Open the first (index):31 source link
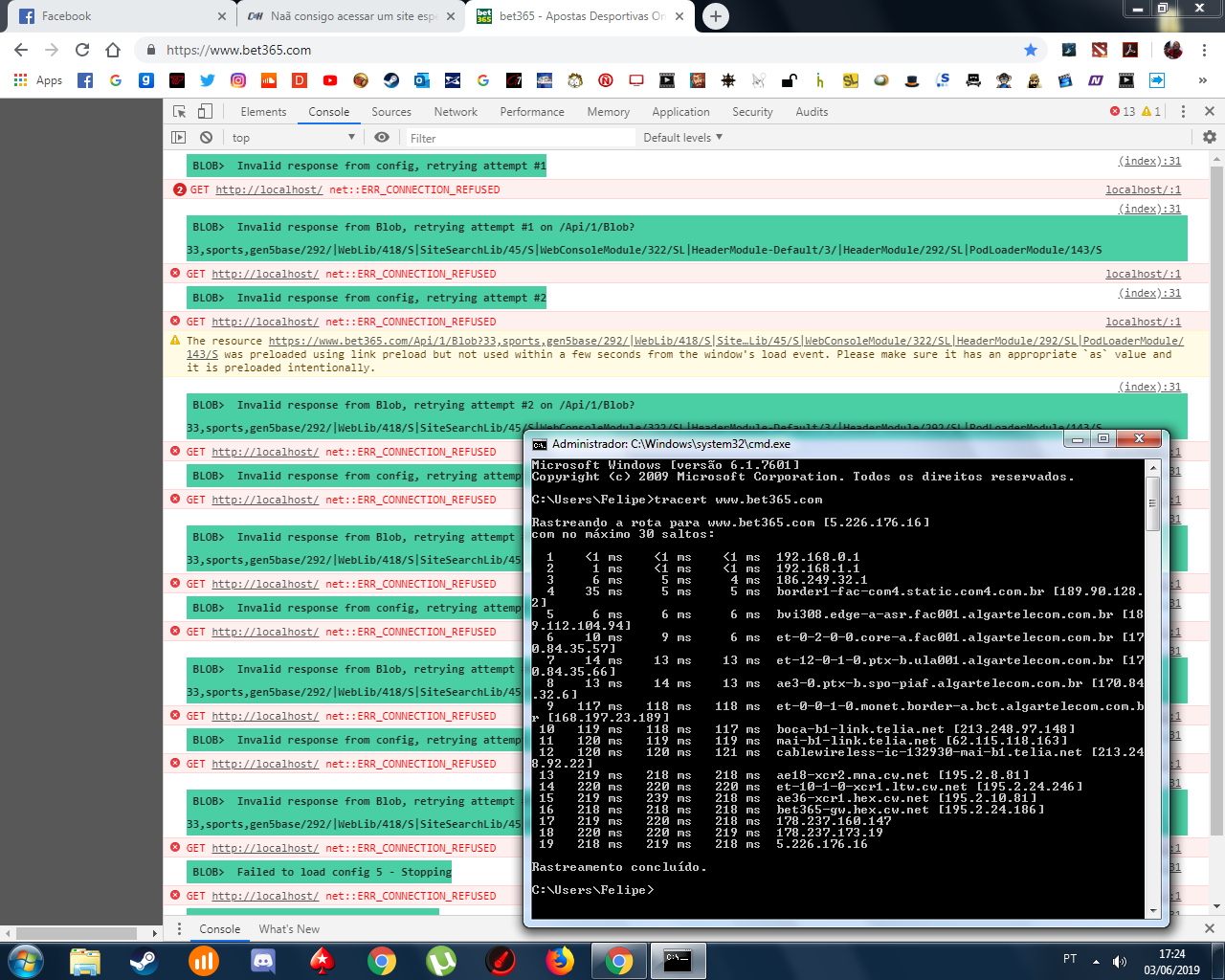The image size is (1225, 980). coord(1149,161)
